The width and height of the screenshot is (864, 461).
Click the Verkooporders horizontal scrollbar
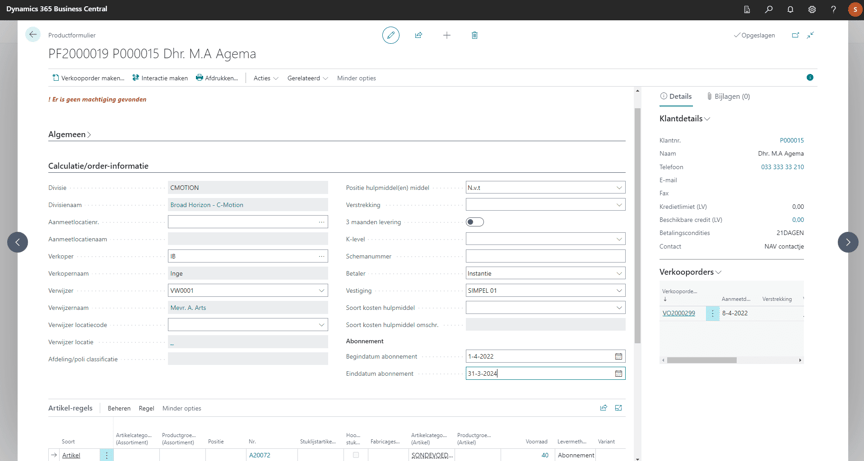click(701, 360)
